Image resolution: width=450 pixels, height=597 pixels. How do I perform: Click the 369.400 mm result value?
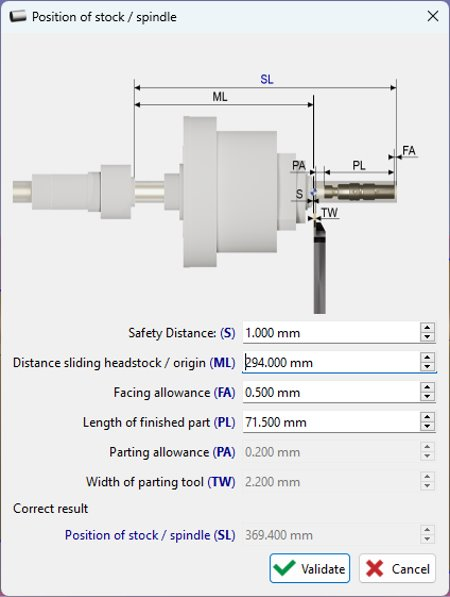click(x=279, y=535)
